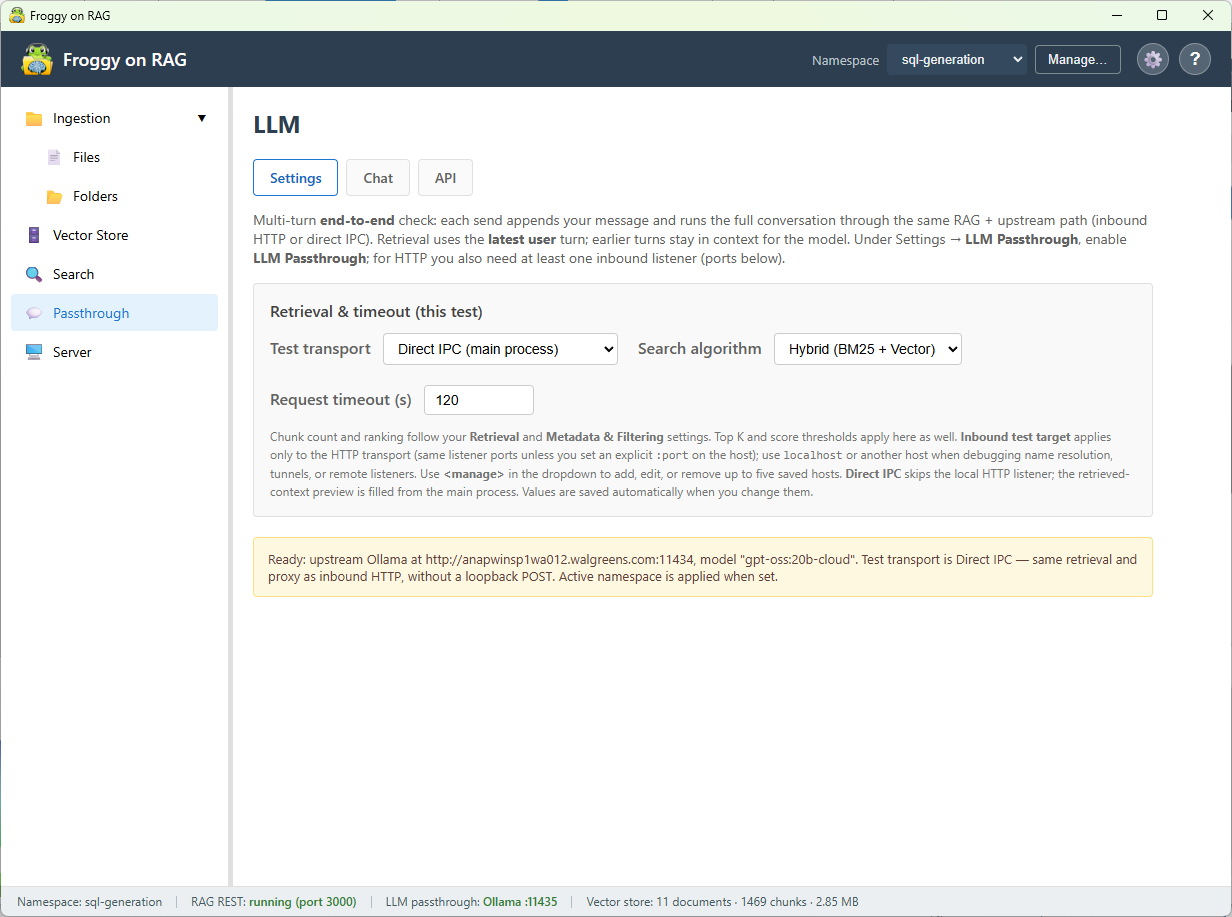Viewport: 1232px width, 917px height.
Task: Minimize the Froggy on RAG window
Action: click(x=1116, y=15)
